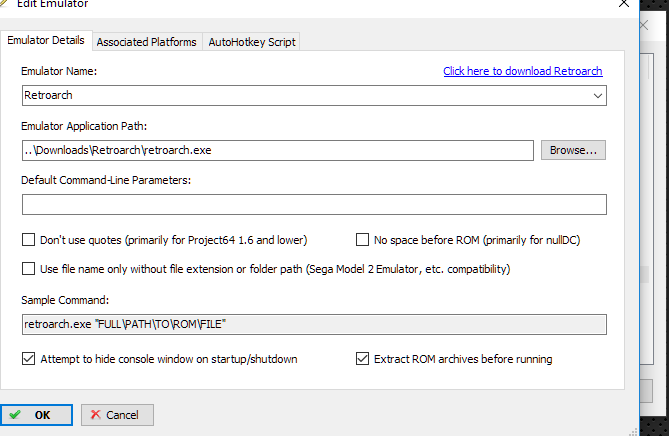Close the Edit Emulator dialog

pyautogui.click(x=624, y=4)
